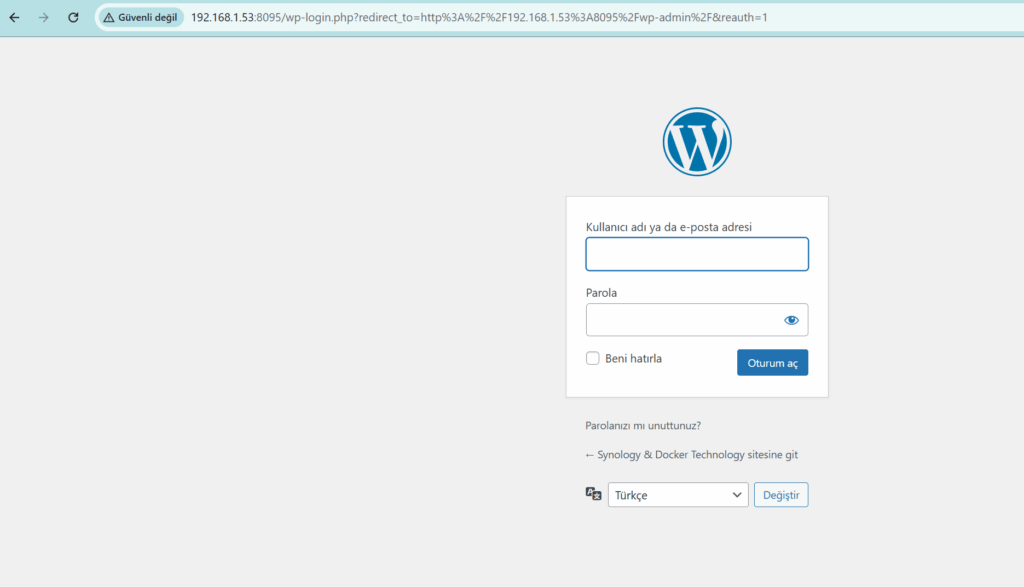1024x587 pixels.
Task: Open the 'Güvenli değil' security warning badge
Action: [140, 18]
